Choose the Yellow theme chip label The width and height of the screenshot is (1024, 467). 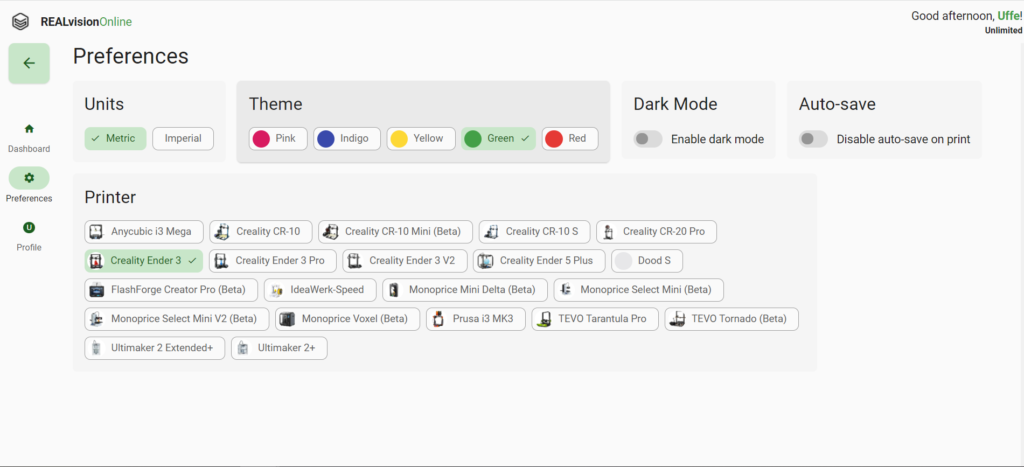point(428,138)
